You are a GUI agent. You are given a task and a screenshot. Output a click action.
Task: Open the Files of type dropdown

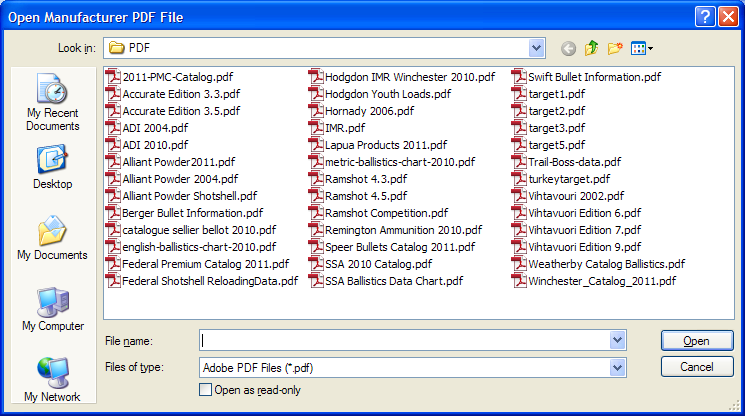point(618,367)
